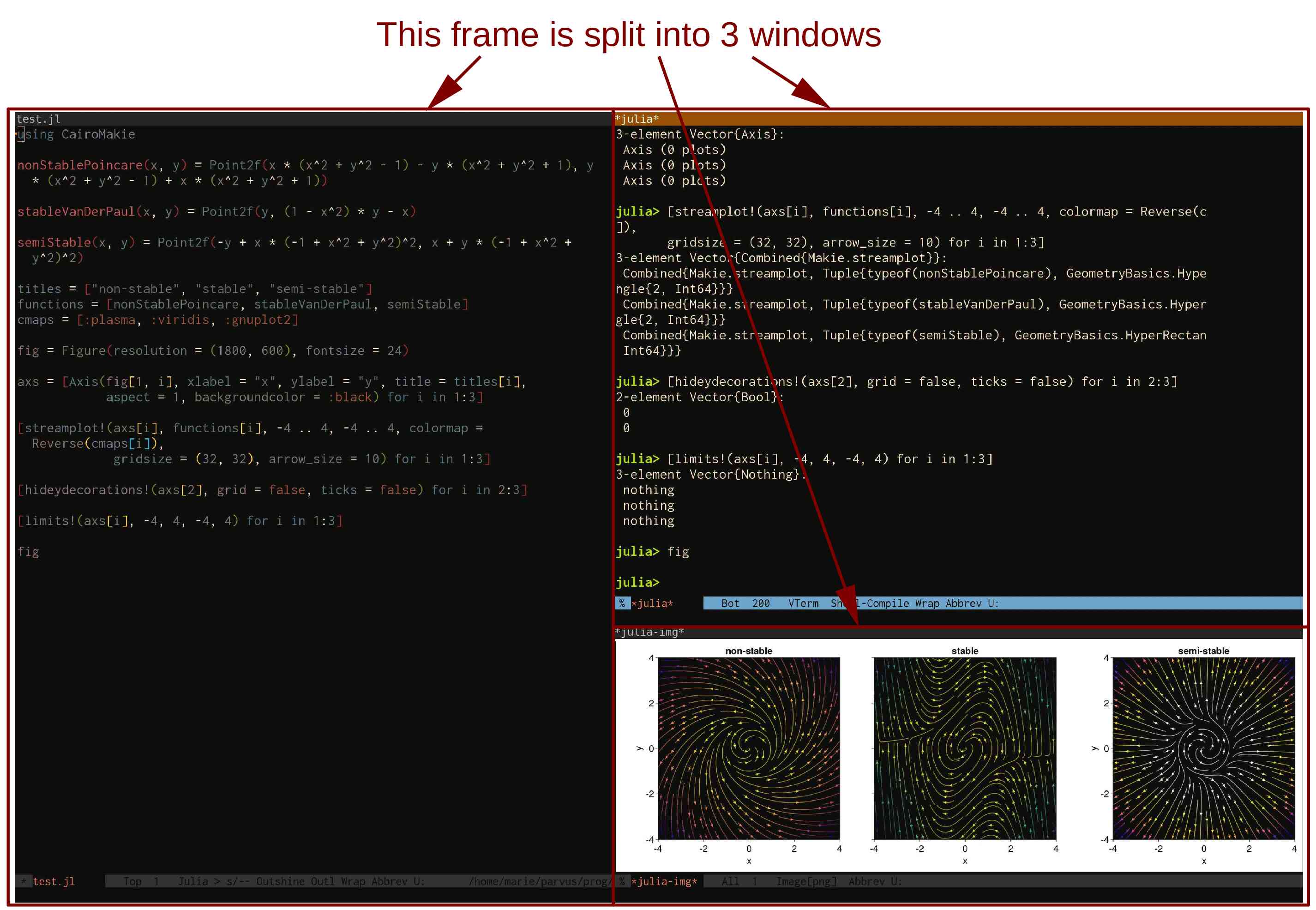
Task: Toggle Outshine minor mode in test.jl mode line
Action: 280,881
